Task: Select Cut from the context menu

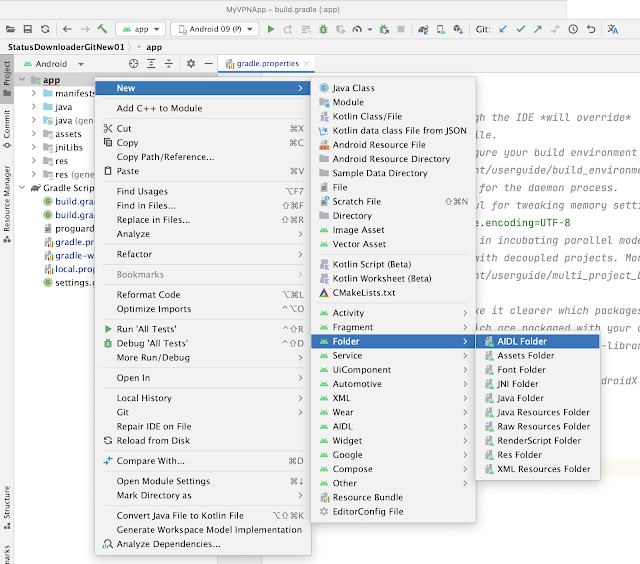Action: (x=203, y=128)
